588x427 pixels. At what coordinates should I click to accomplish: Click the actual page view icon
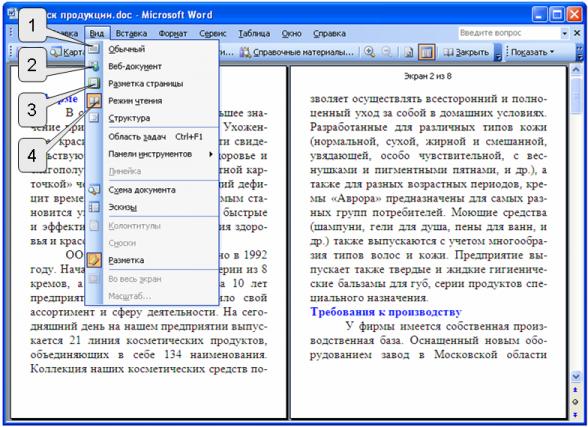tap(408, 52)
